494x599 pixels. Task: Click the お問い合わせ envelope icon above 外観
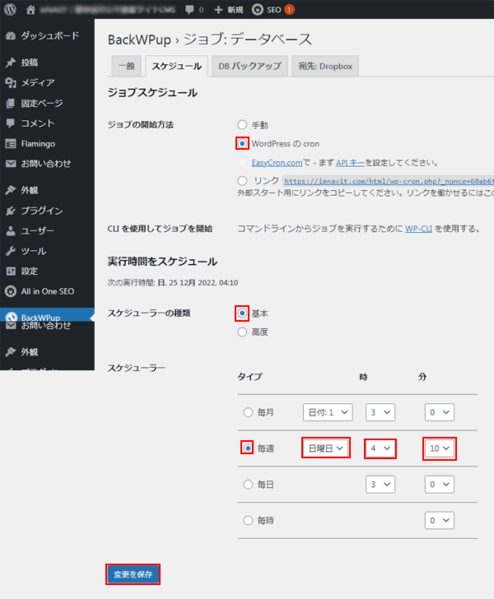click(11, 164)
